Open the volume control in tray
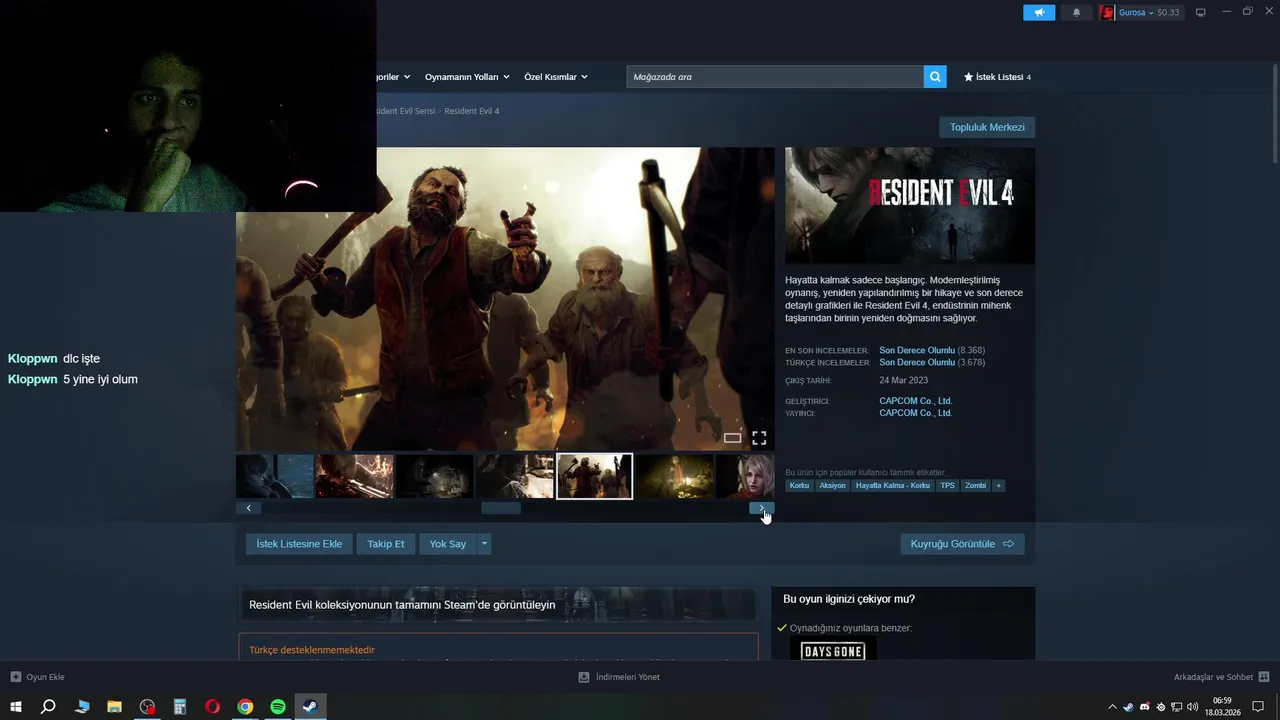 point(1193,707)
